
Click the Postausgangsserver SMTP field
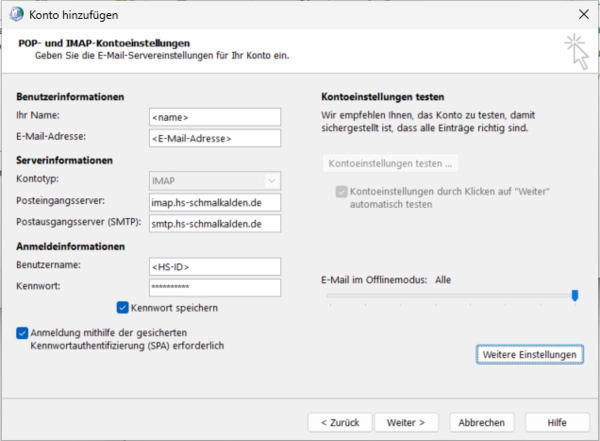click(215, 224)
